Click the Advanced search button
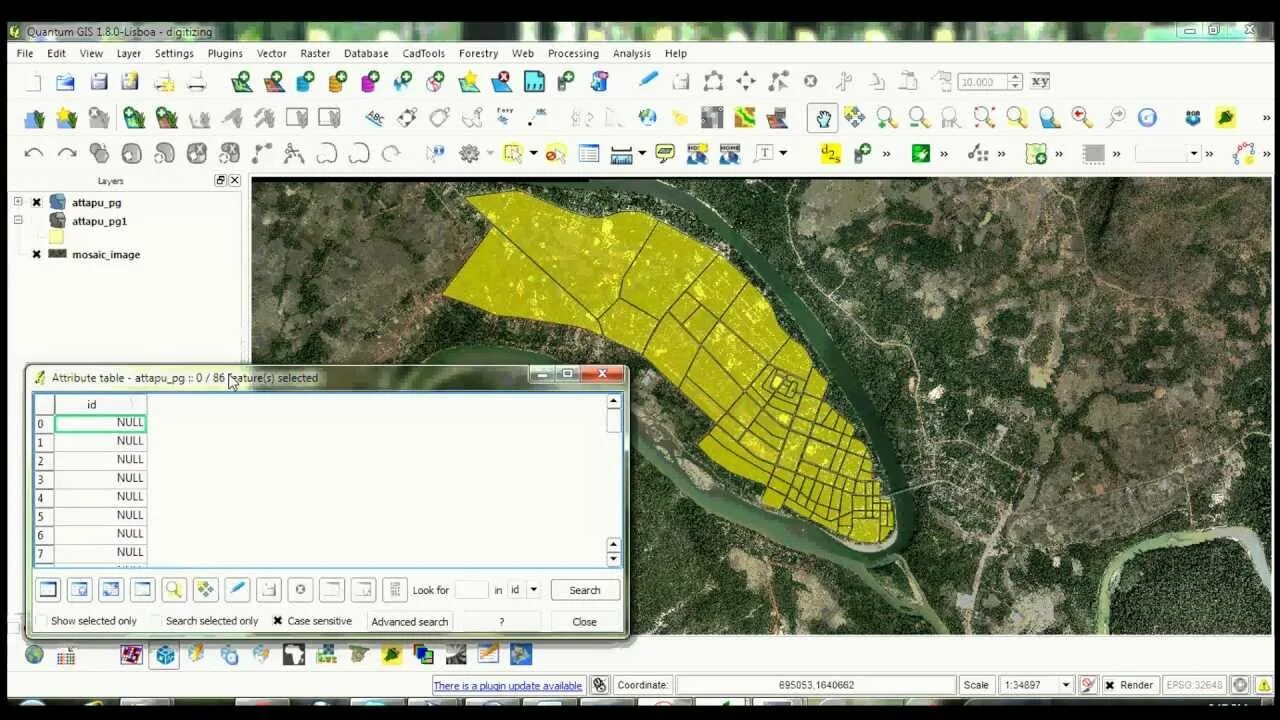1280x720 pixels. click(x=409, y=621)
